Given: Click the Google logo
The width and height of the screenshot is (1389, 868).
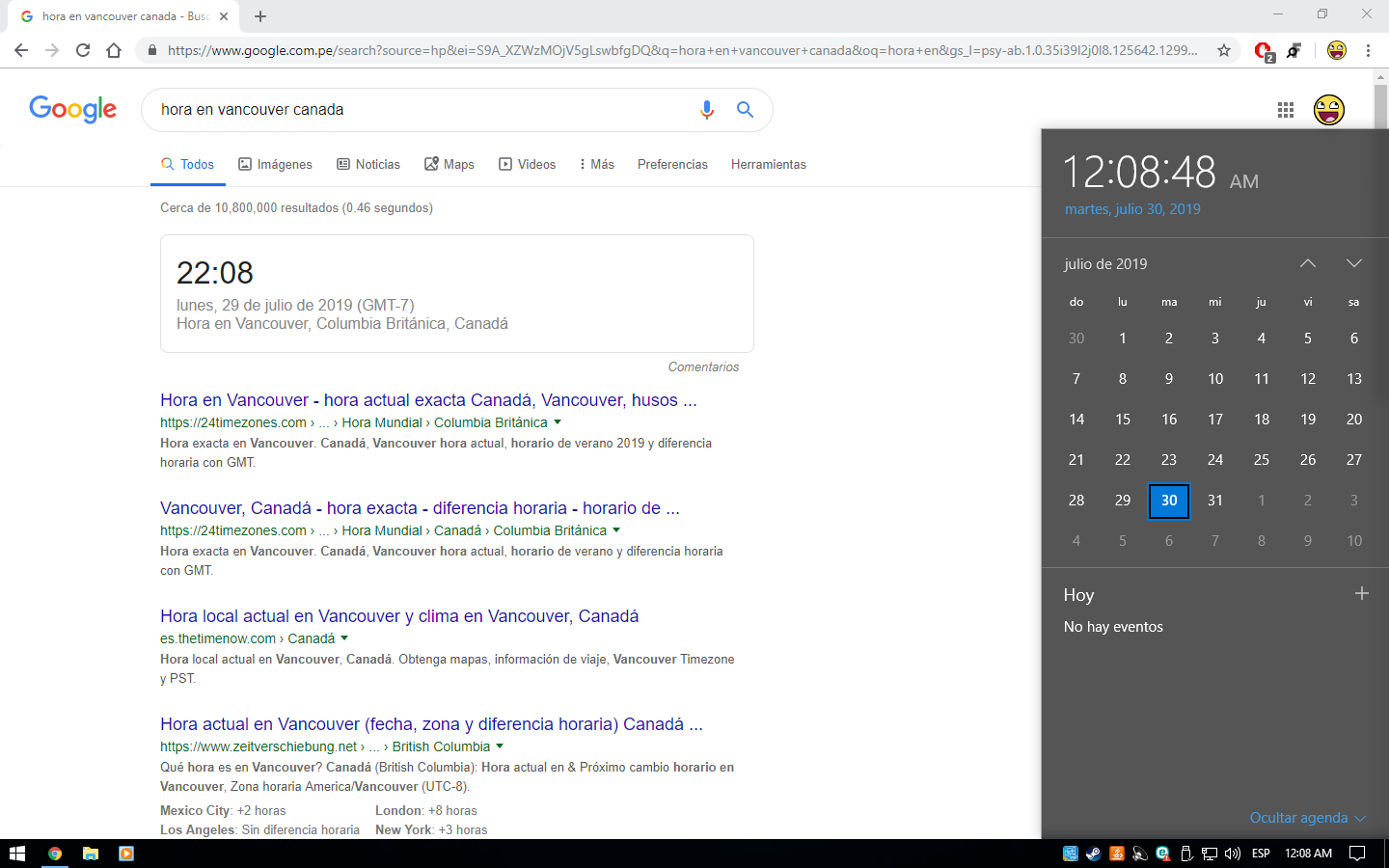Looking at the screenshot, I should click(x=73, y=109).
